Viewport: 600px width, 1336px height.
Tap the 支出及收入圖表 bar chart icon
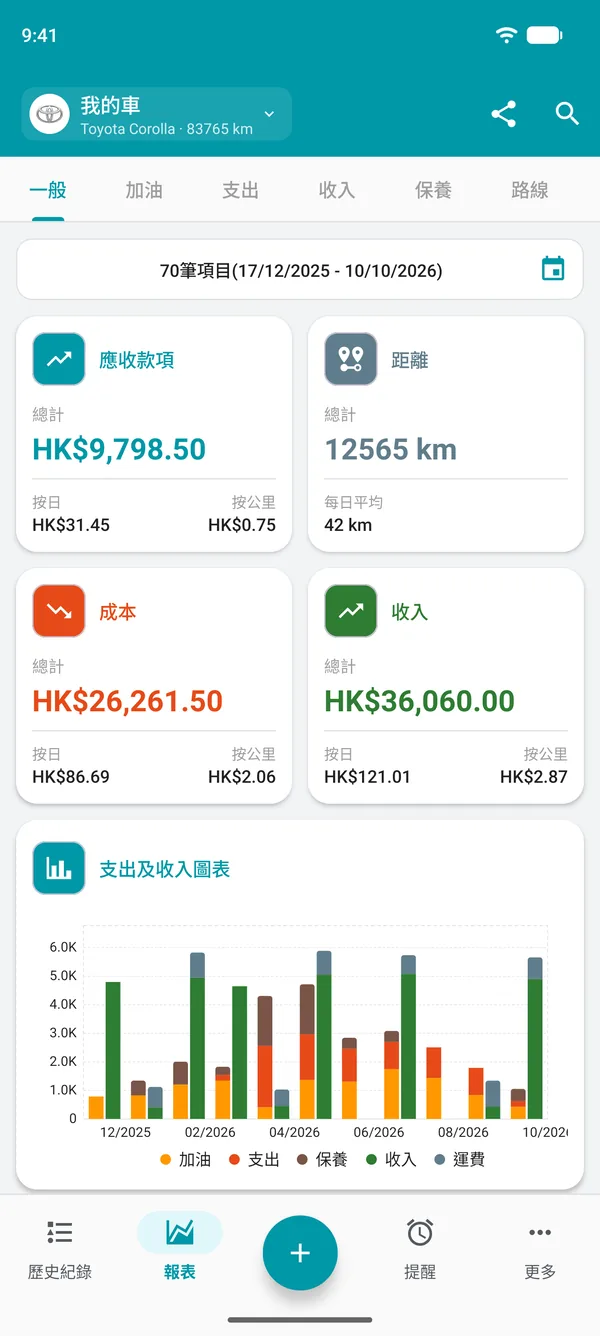59,868
